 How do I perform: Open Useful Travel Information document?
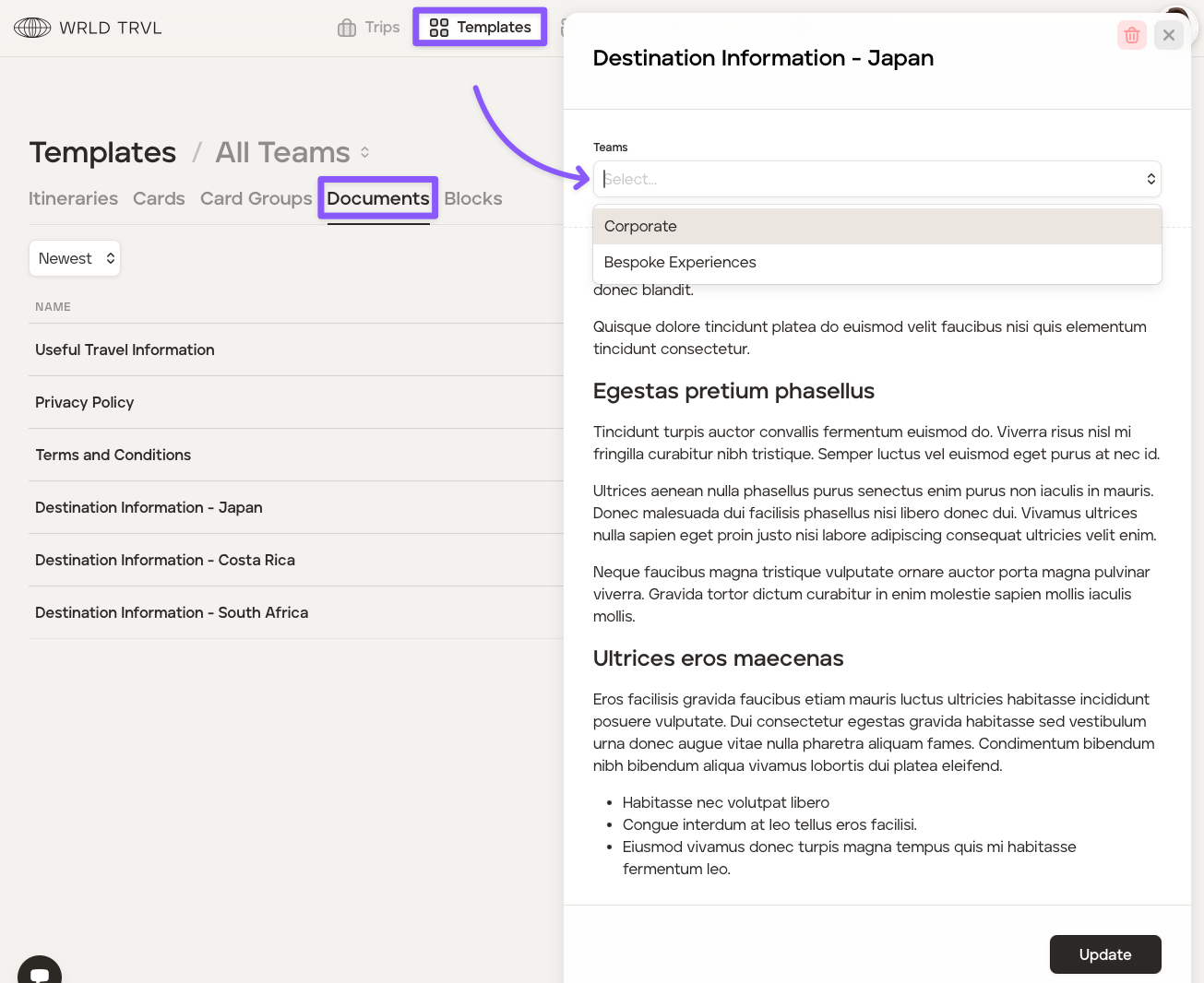click(x=125, y=349)
